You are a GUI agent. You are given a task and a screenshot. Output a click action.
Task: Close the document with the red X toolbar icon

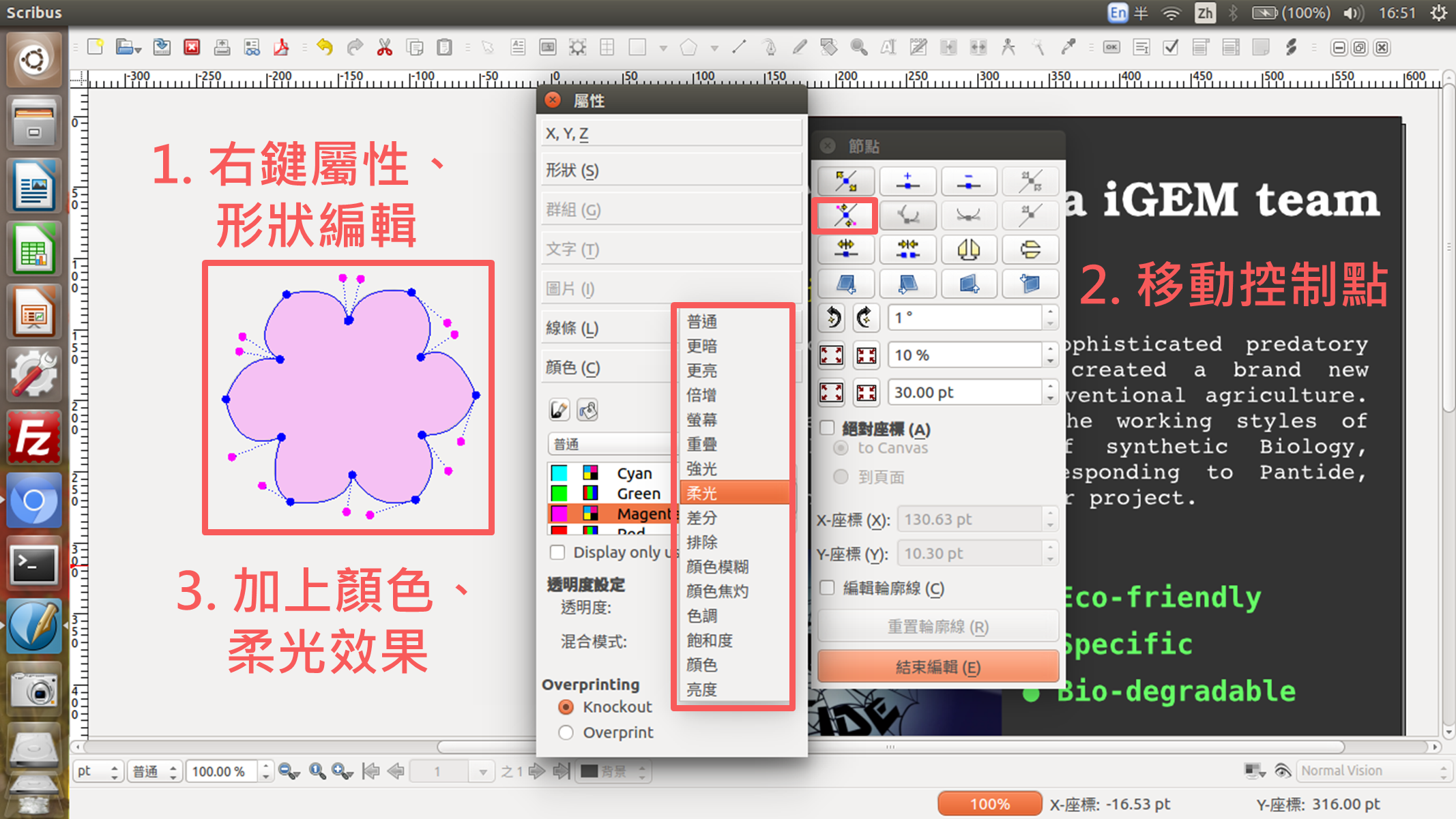[192, 47]
